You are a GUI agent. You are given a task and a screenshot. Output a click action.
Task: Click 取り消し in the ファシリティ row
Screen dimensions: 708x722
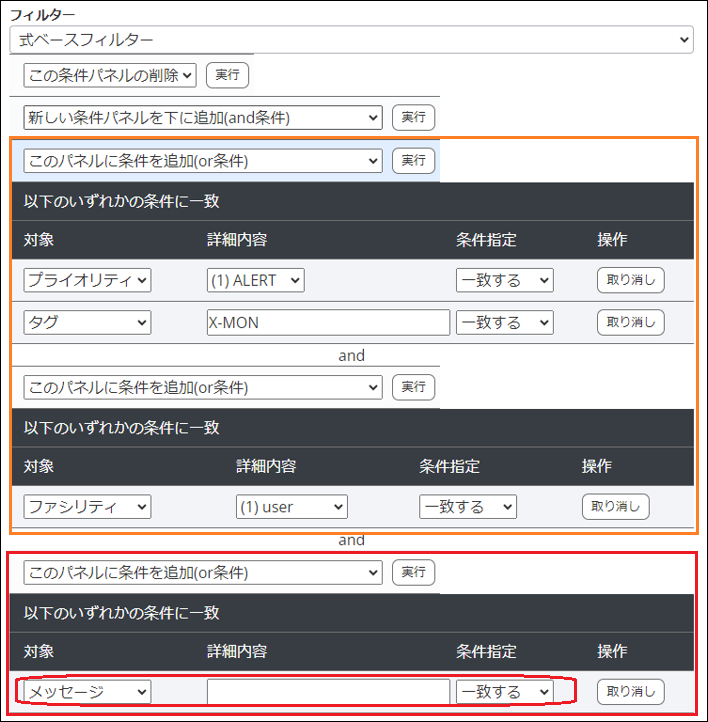click(615, 507)
